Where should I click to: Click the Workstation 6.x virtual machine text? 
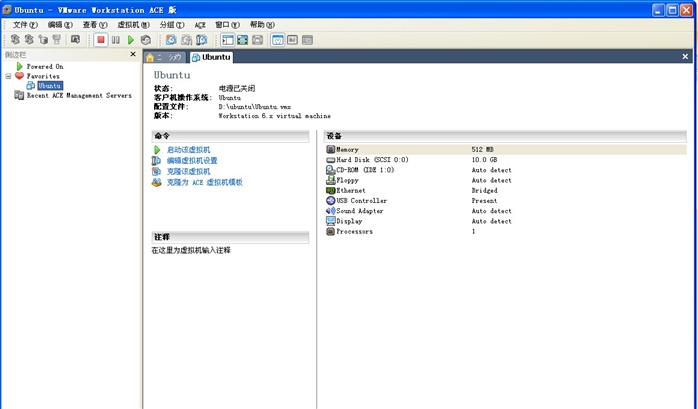click(x=274, y=116)
